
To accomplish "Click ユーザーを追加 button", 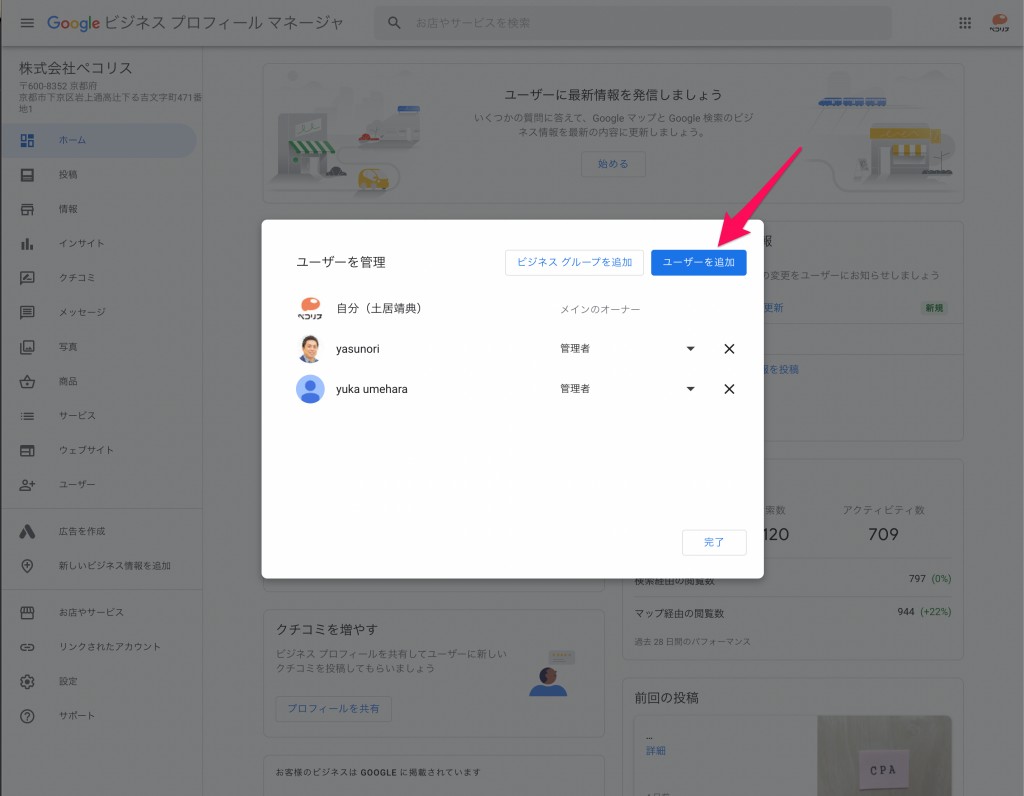I will pos(698,263).
